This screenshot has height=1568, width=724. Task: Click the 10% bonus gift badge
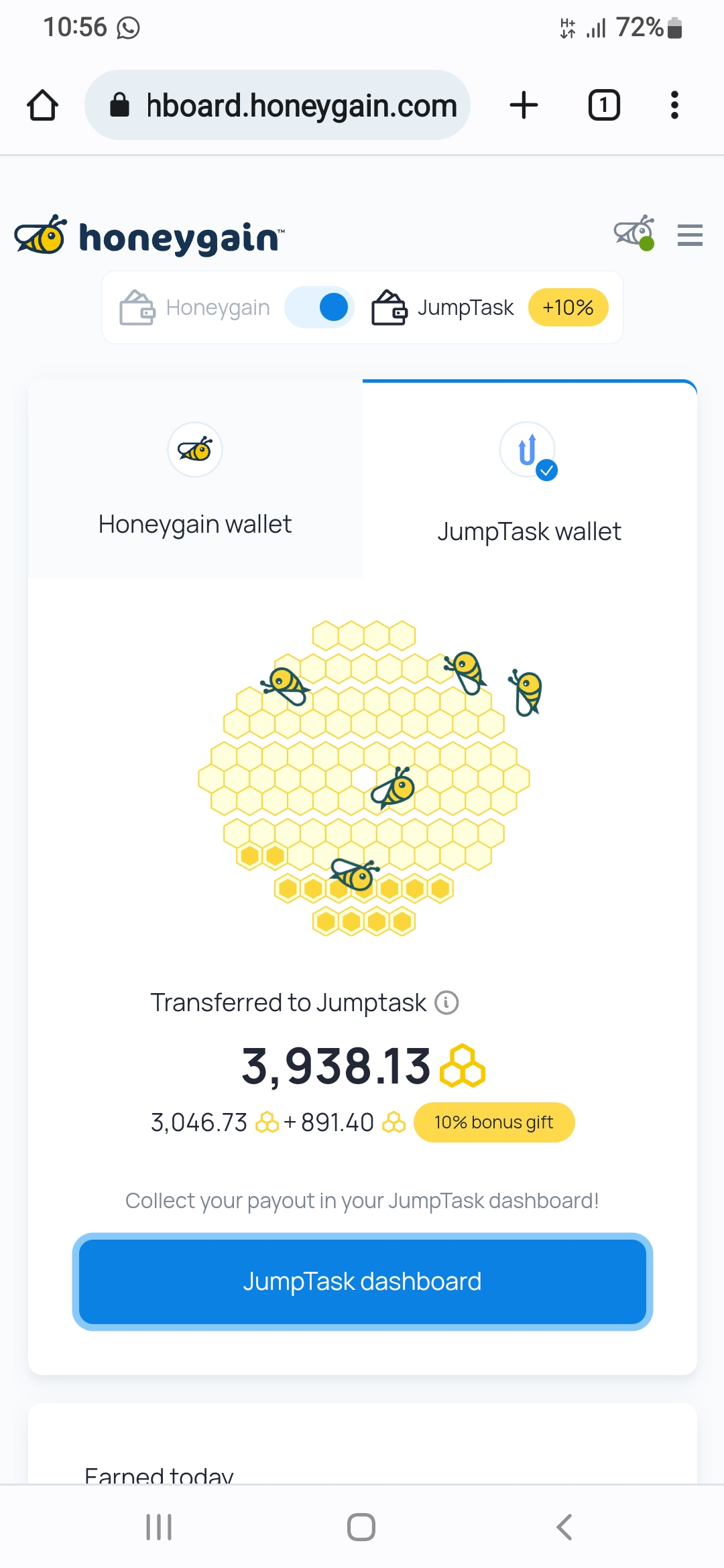[x=494, y=1122]
